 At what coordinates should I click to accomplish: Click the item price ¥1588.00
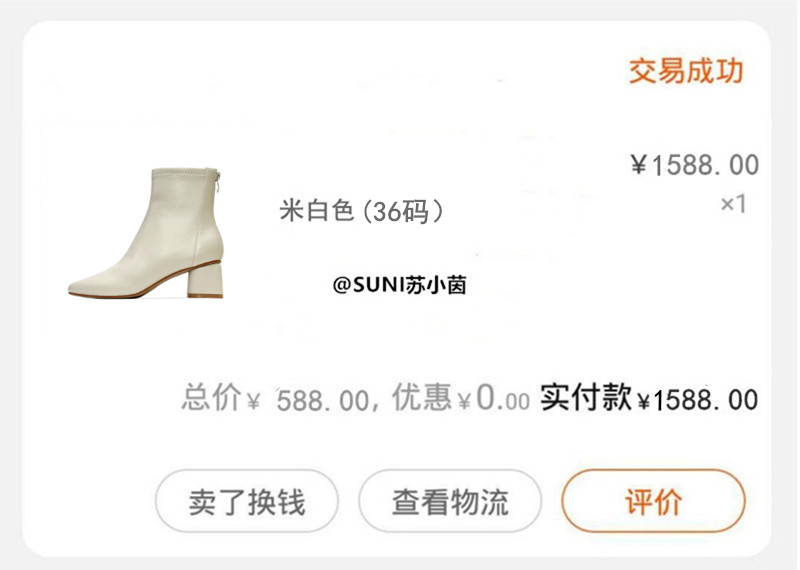click(x=695, y=165)
